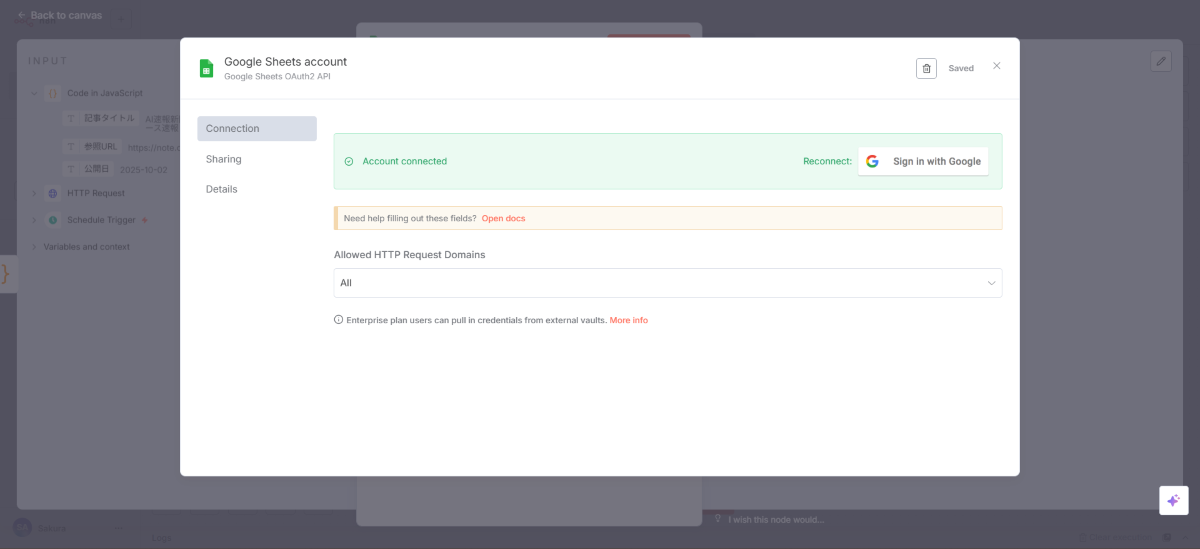Expand Variables and context section
Screen dimensions: 1200x549
click(33, 247)
